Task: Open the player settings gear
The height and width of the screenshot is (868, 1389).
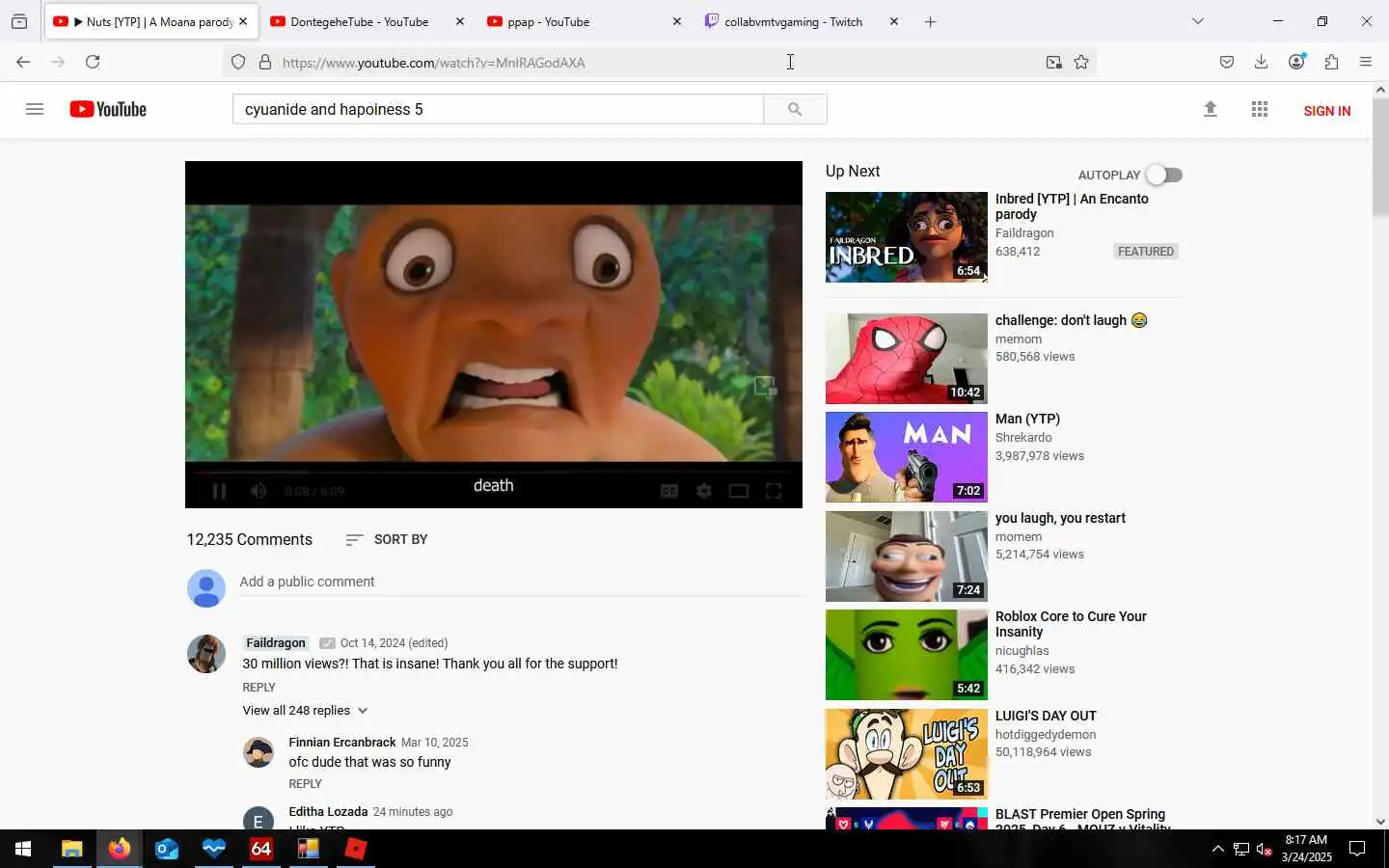Action: 704,491
